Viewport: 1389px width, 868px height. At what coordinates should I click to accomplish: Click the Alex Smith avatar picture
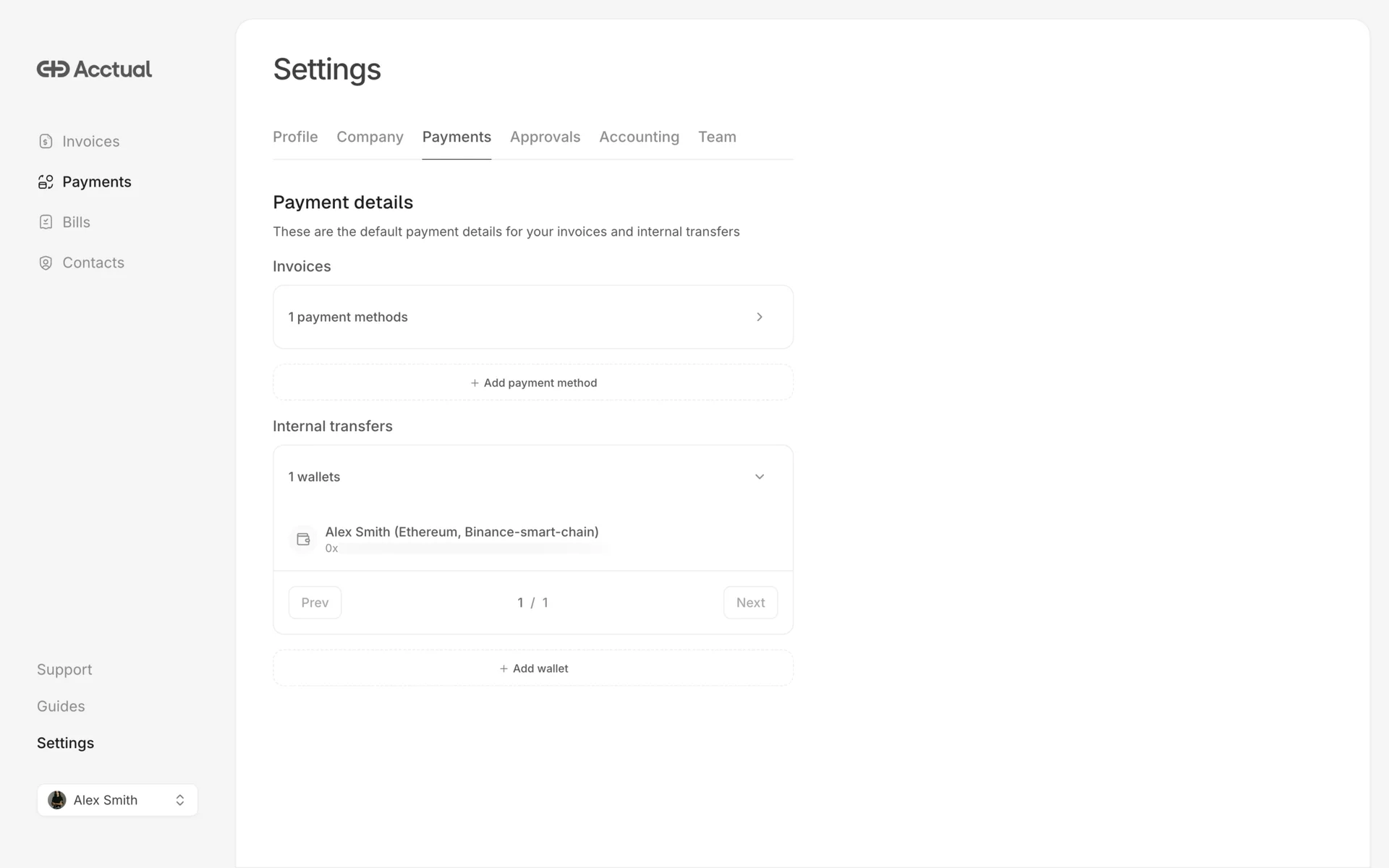pyautogui.click(x=57, y=800)
